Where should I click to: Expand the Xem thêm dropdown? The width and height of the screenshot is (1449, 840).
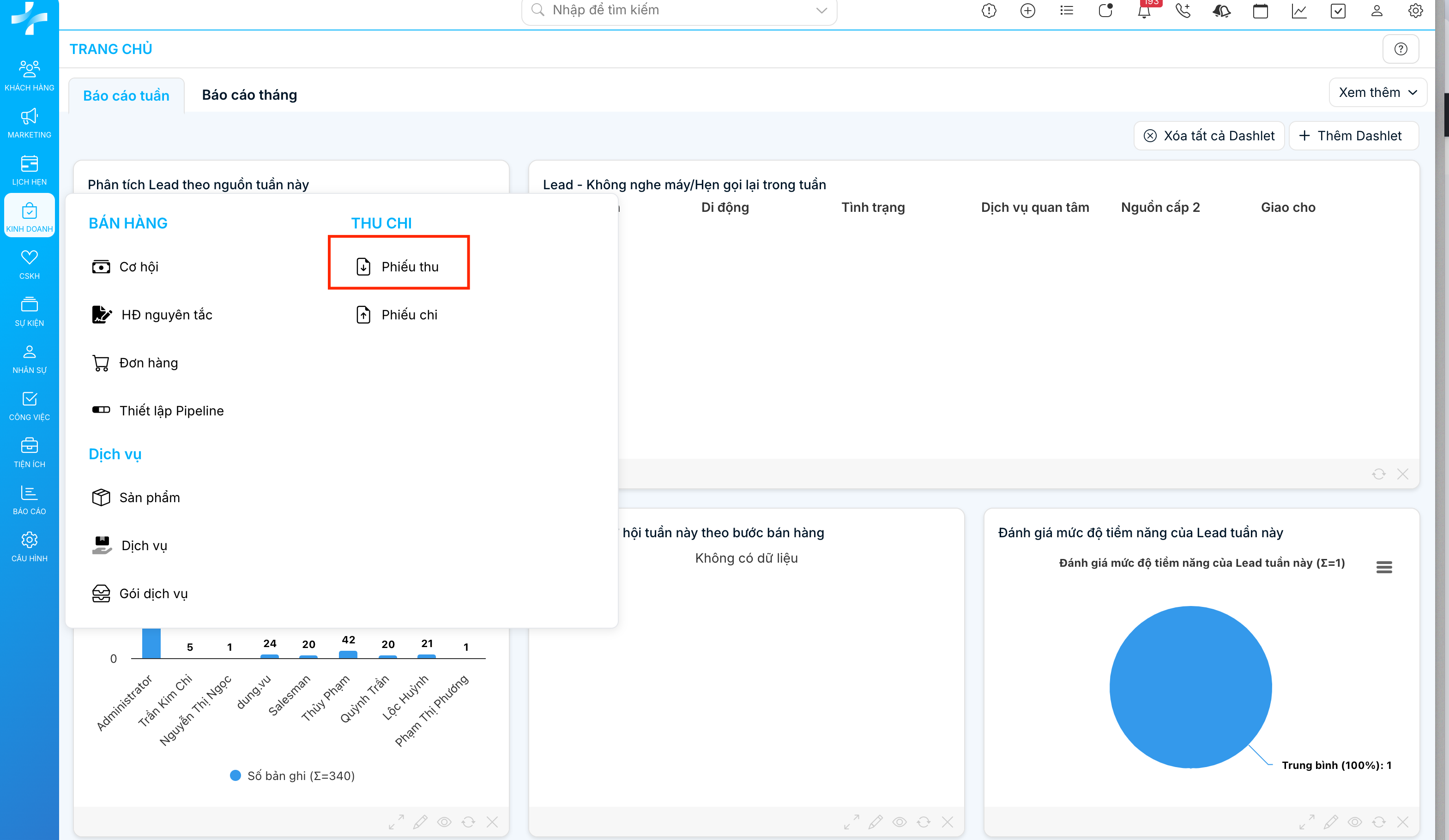[x=1378, y=92]
